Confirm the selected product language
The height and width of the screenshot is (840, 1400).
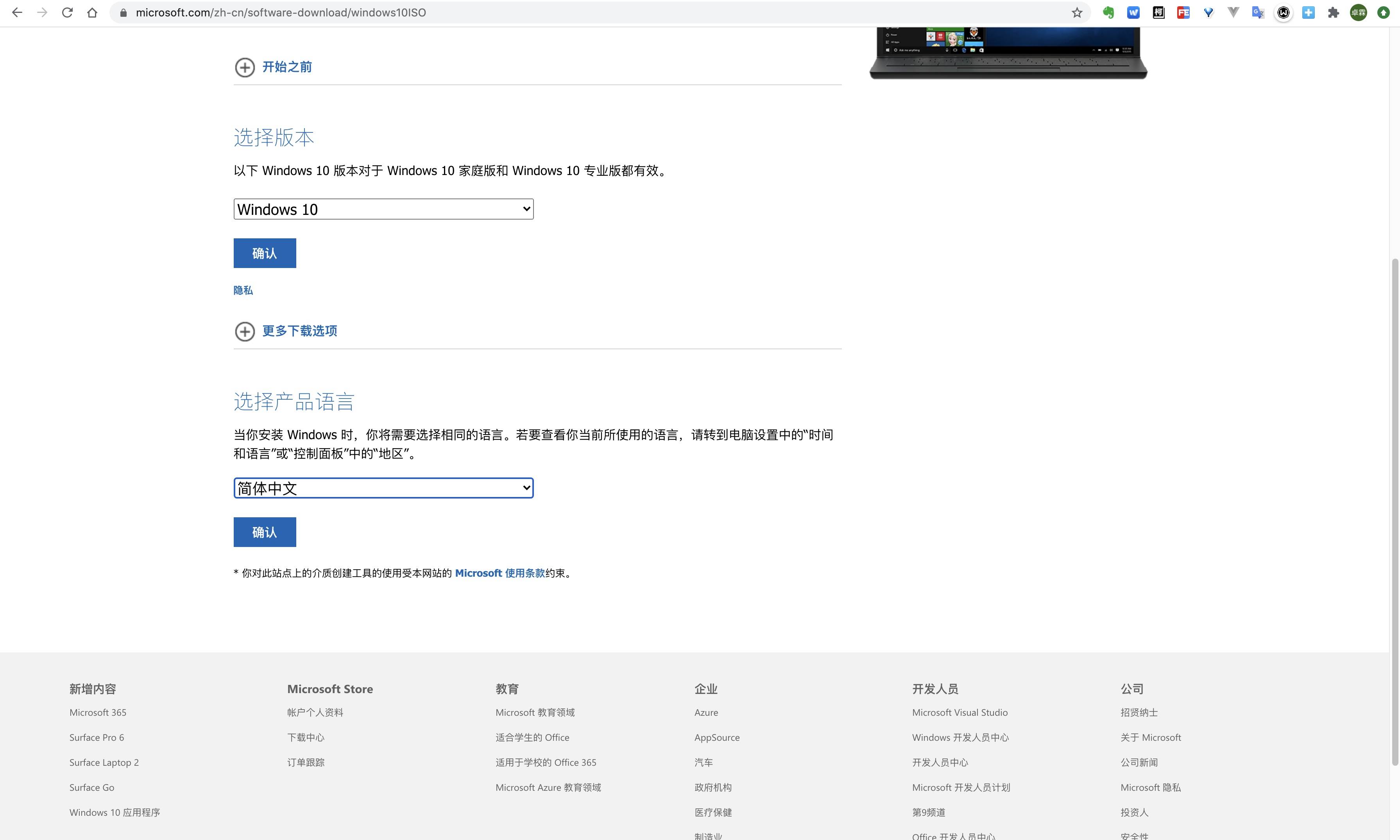[x=264, y=532]
